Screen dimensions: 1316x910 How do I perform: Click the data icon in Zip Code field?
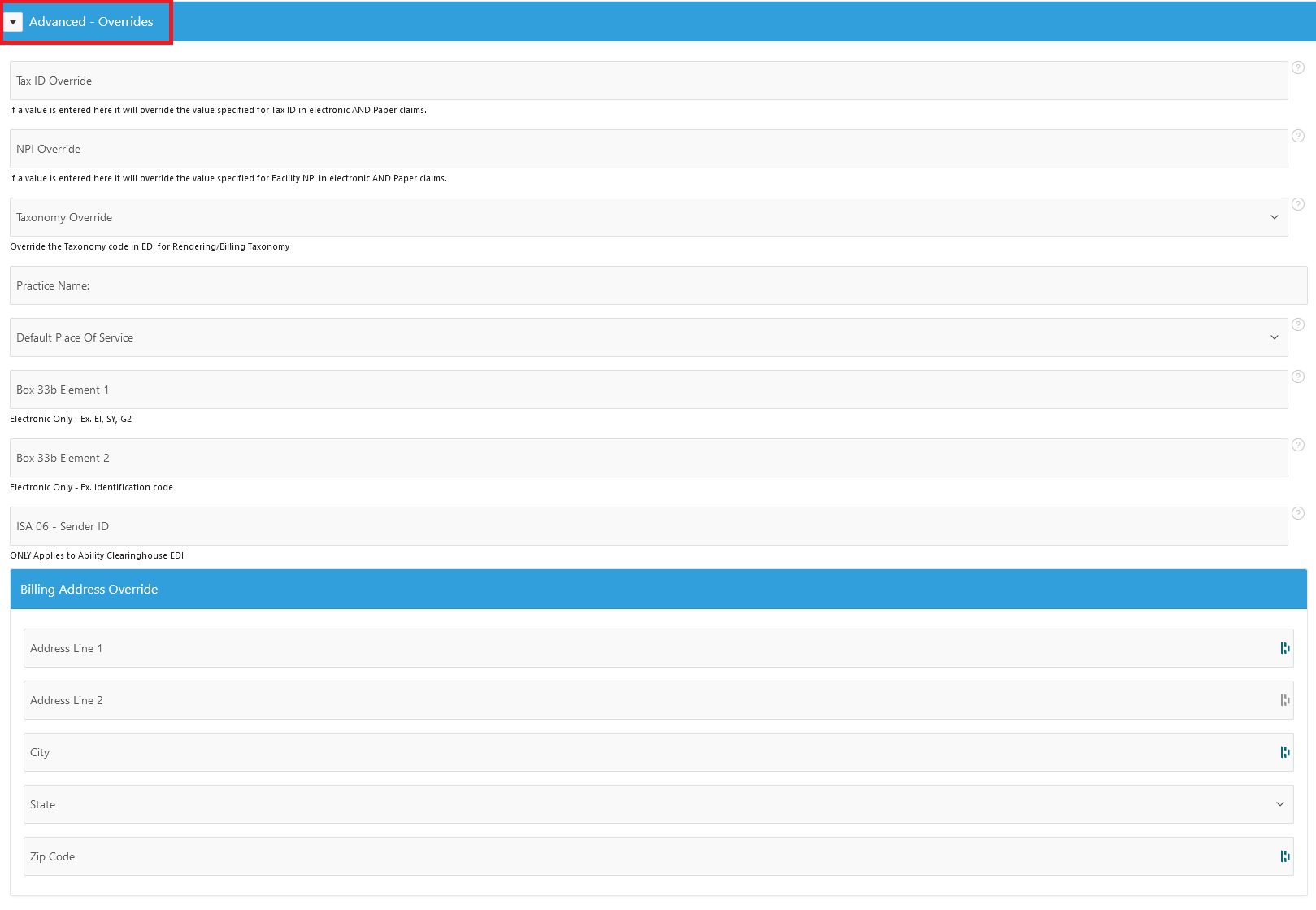1284,856
